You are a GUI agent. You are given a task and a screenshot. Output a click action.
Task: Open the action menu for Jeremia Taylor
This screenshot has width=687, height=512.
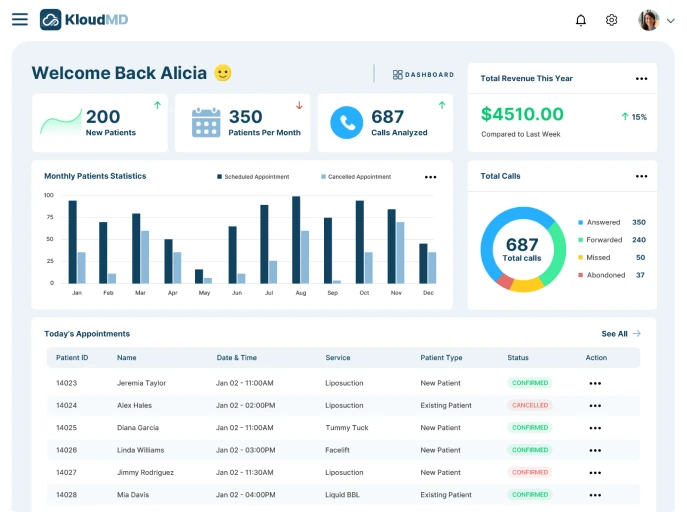tap(595, 383)
